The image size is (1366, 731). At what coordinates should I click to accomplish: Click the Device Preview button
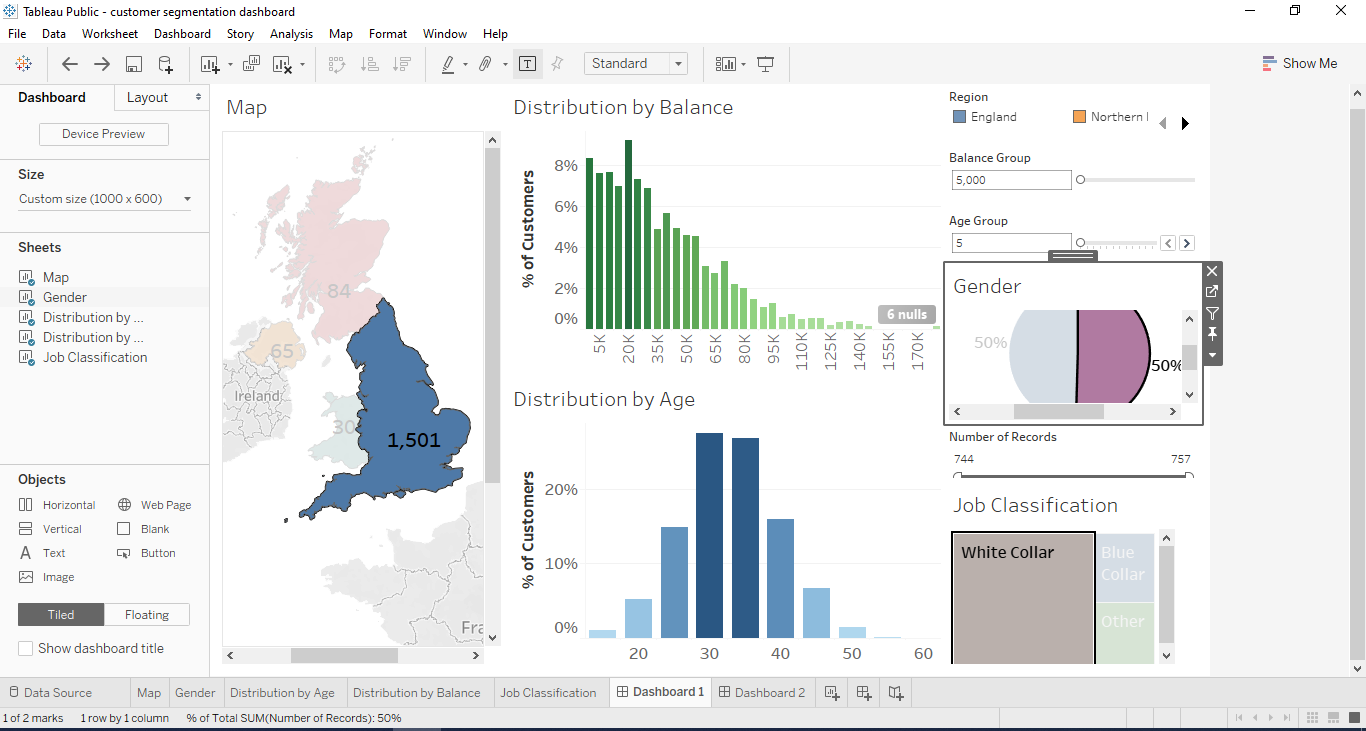103,133
